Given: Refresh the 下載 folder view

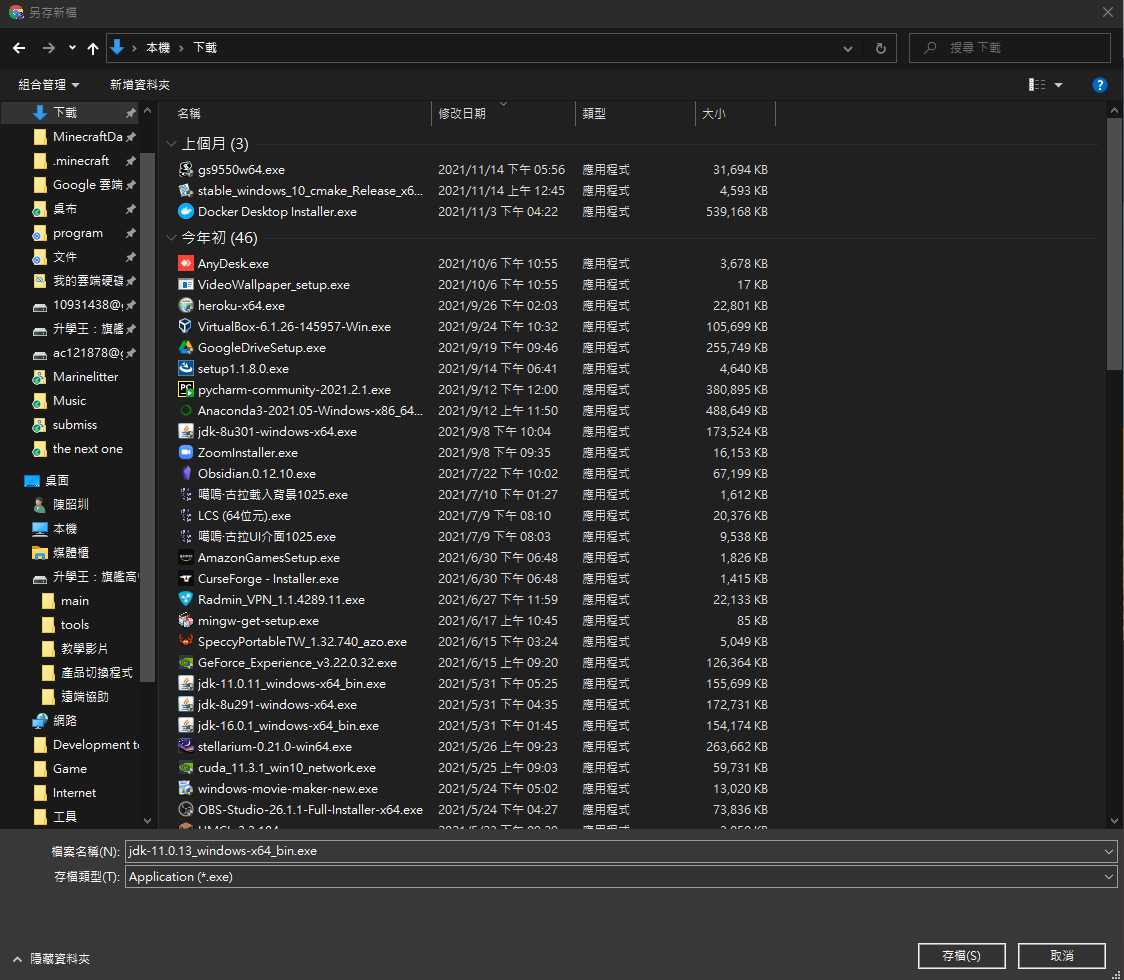Looking at the screenshot, I should (x=880, y=48).
